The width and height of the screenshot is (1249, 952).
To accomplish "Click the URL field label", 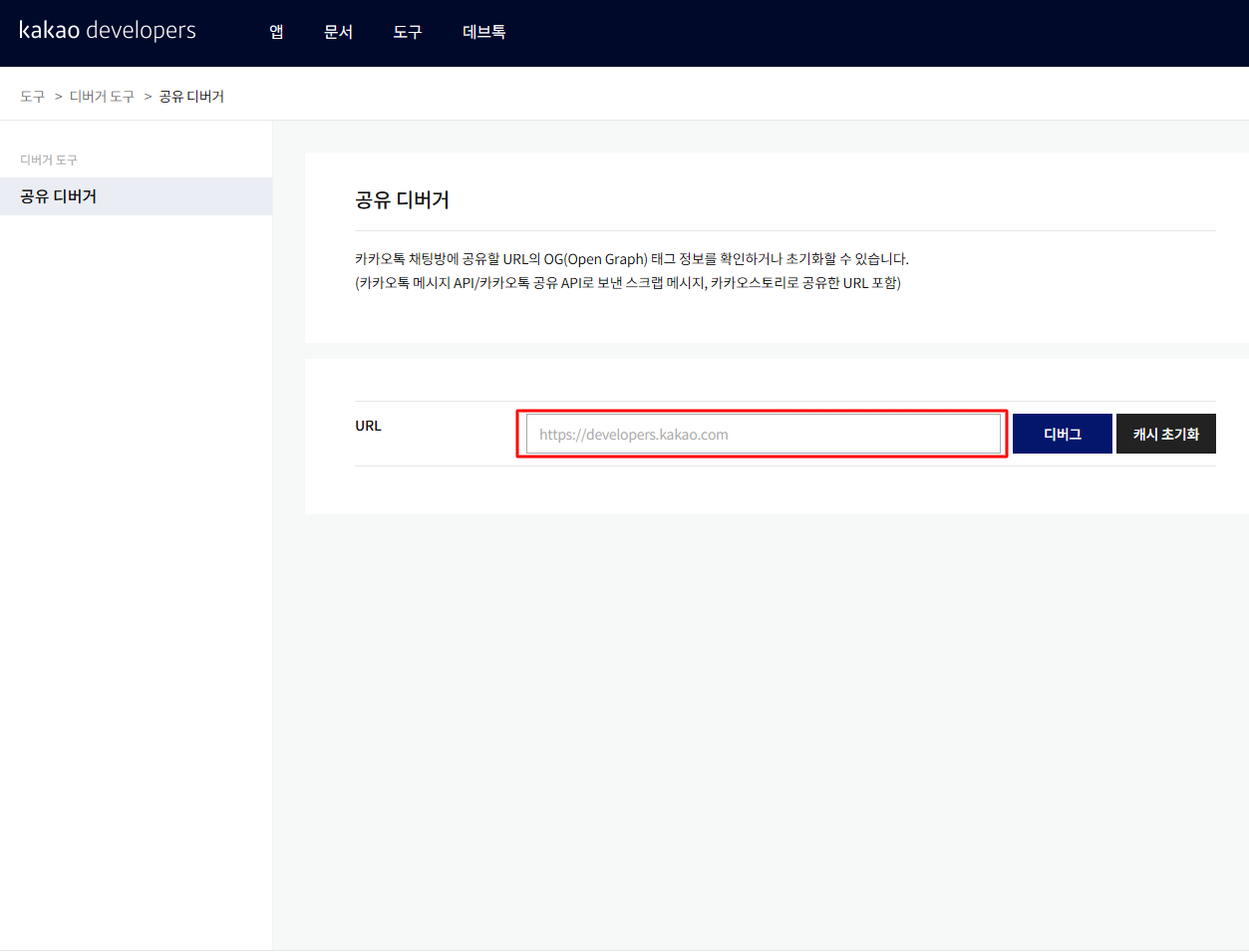I will (x=368, y=426).
